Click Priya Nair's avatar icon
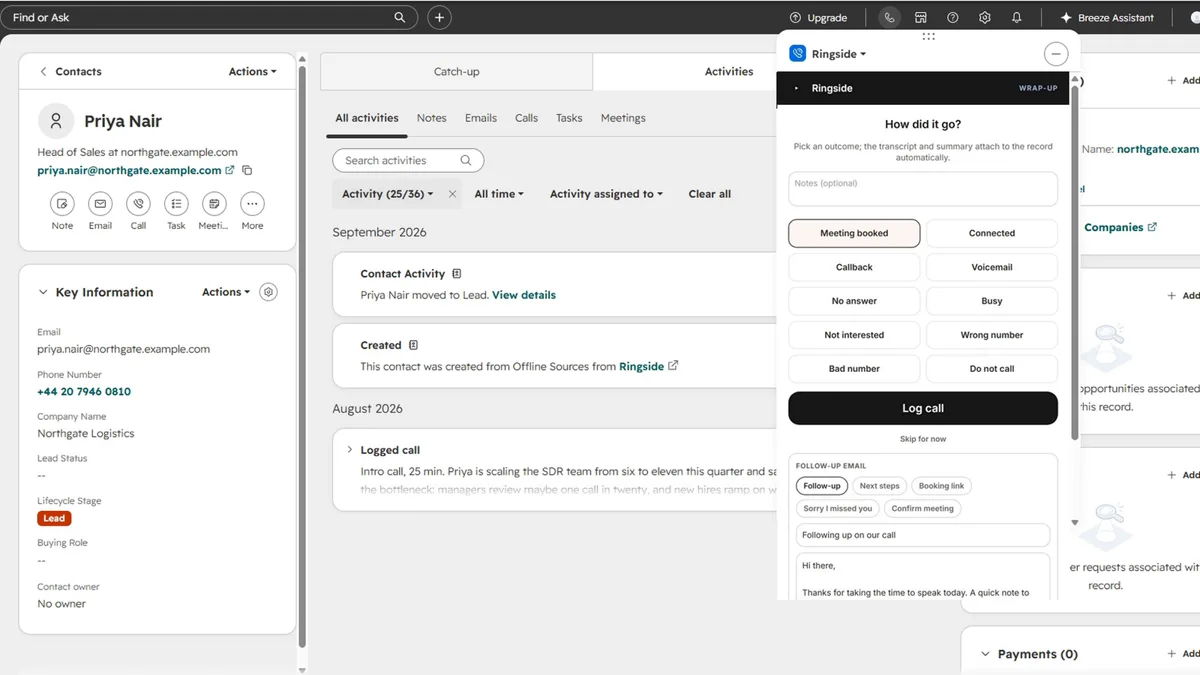Screen dimensions: 1200x675 click(56, 121)
